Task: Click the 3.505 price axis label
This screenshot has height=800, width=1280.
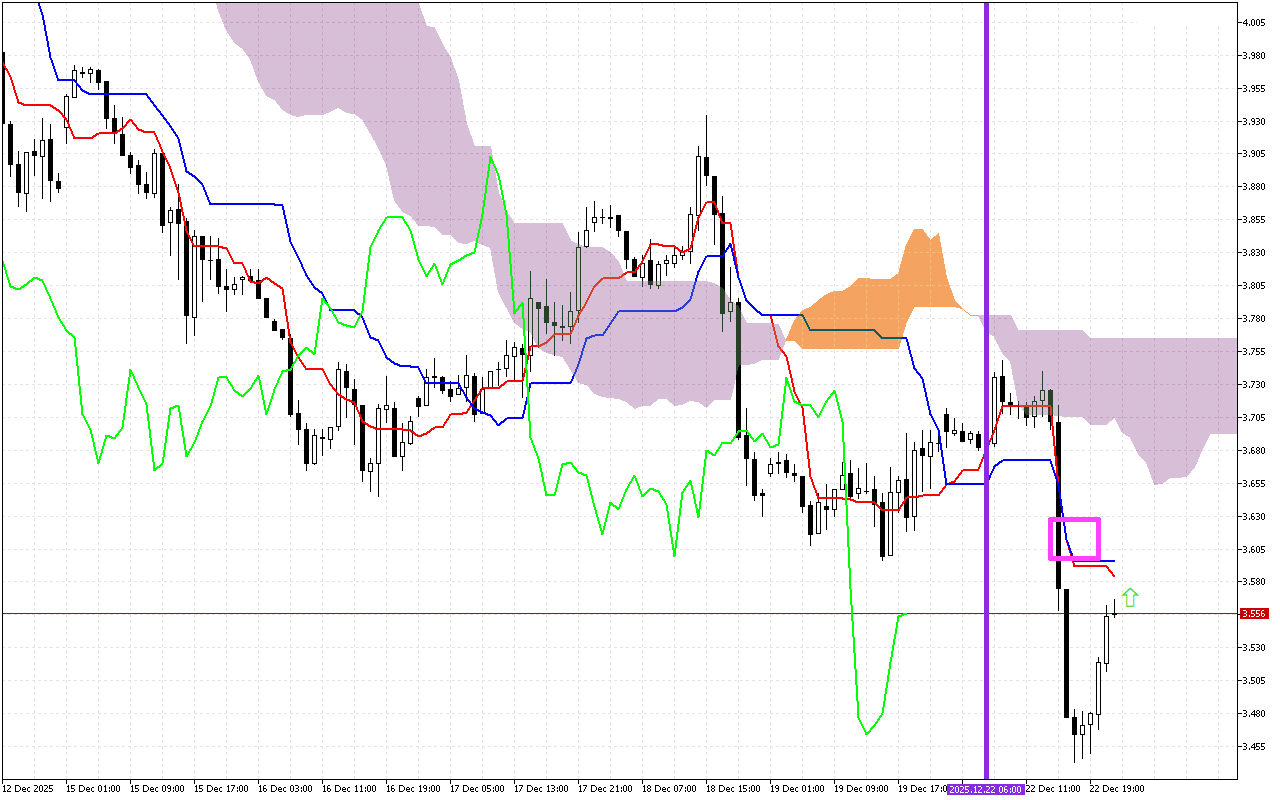Action: (x=1253, y=681)
